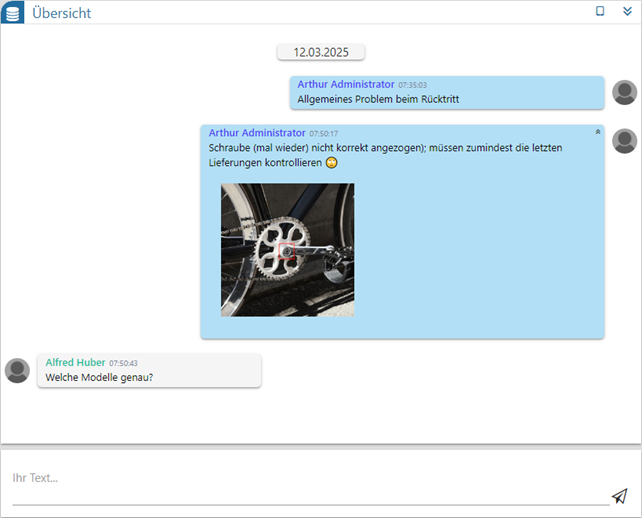The width and height of the screenshot is (642, 518).
Task: Click Arthur Administrator name in the Rücktritt message
Action: (345, 84)
